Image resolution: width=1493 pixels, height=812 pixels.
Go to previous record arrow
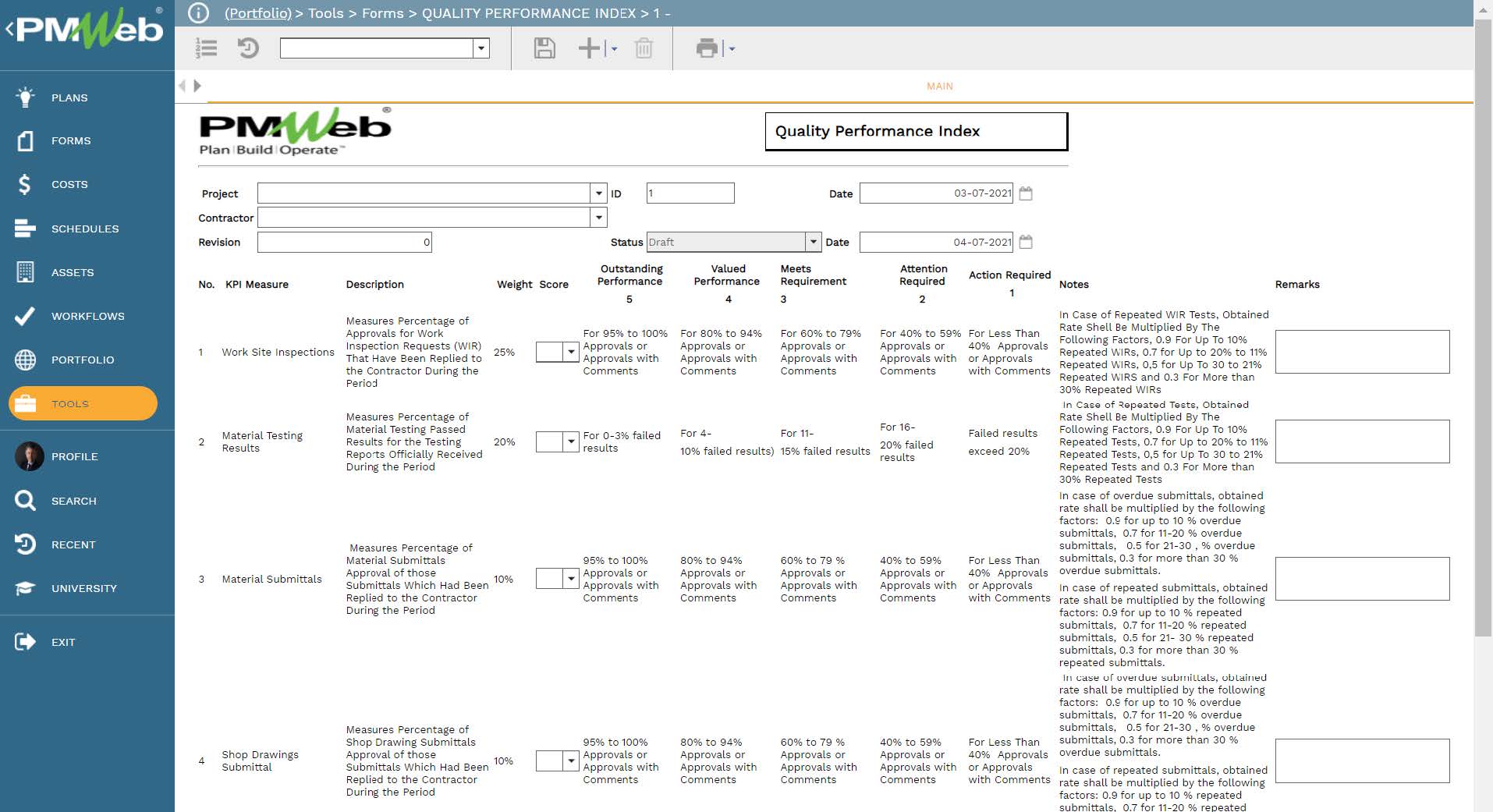[183, 86]
